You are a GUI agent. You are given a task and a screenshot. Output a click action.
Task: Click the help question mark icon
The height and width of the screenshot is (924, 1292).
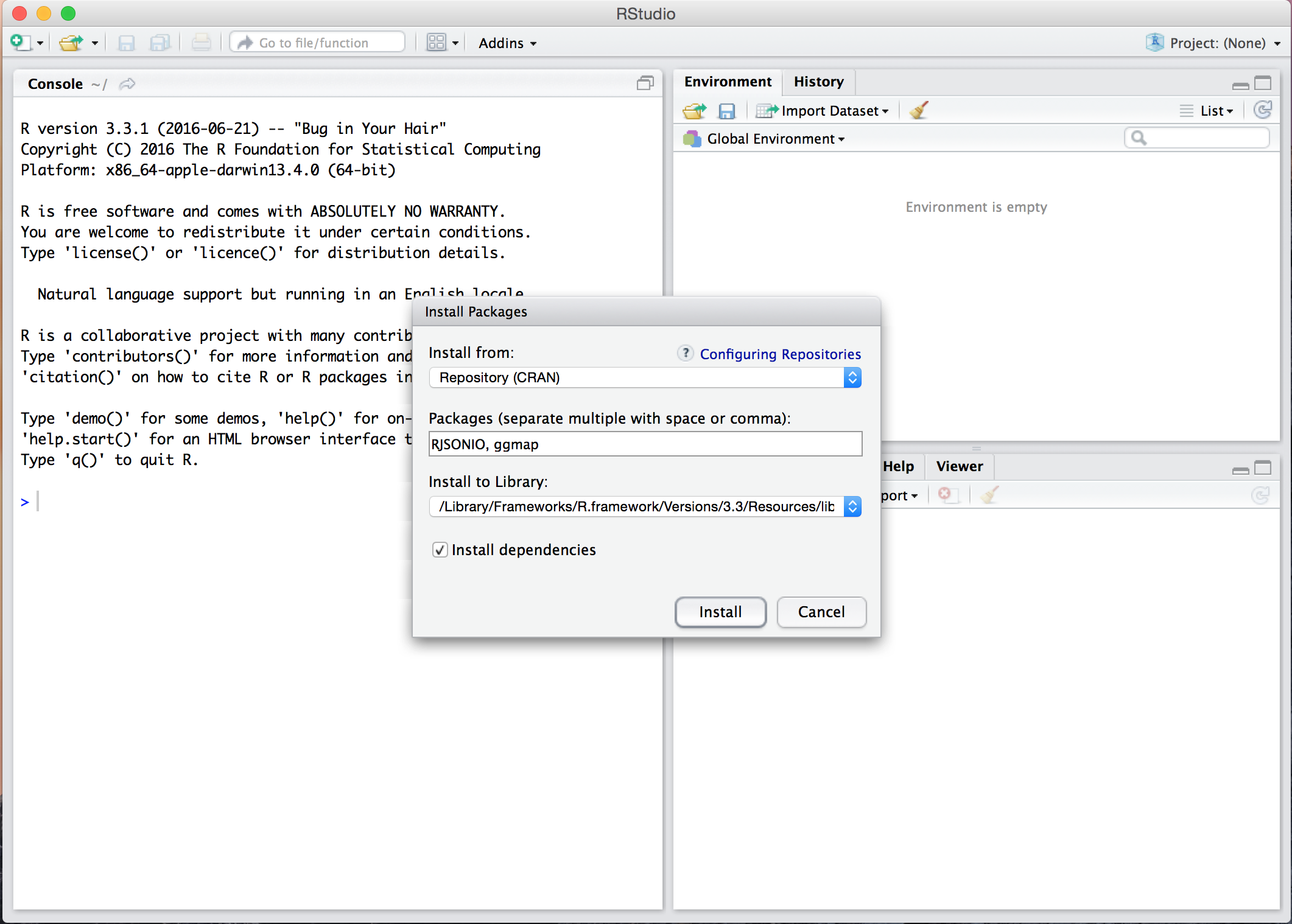686,353
